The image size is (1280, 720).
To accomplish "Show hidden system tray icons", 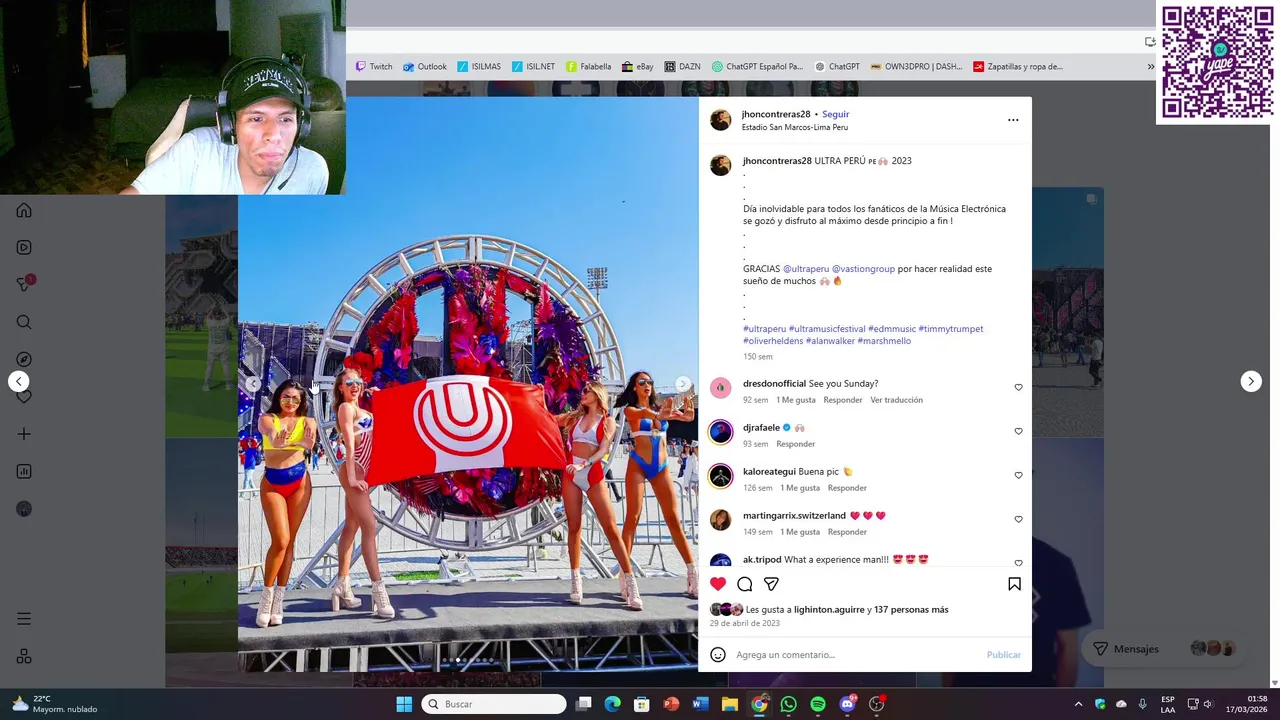I will coord(1078,704).
